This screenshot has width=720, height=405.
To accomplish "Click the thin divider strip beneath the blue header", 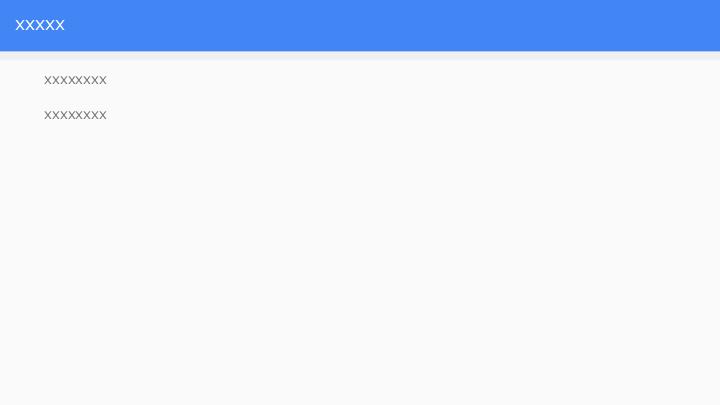I will [360, 56].
